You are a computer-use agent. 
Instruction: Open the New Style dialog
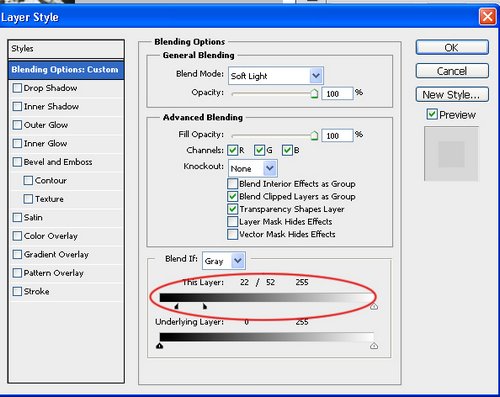point(452,95)
